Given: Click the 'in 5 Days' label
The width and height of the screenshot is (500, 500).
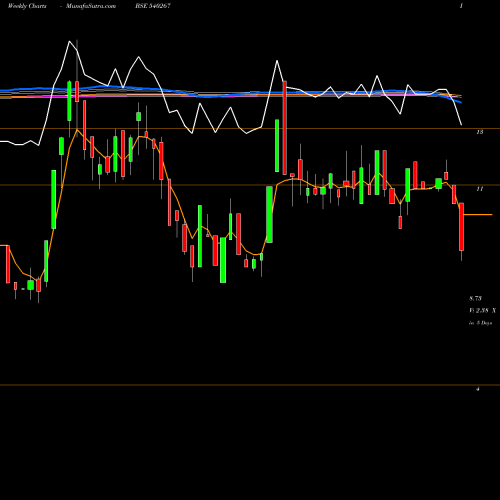Looking at the screenshot, I should 480,323.
